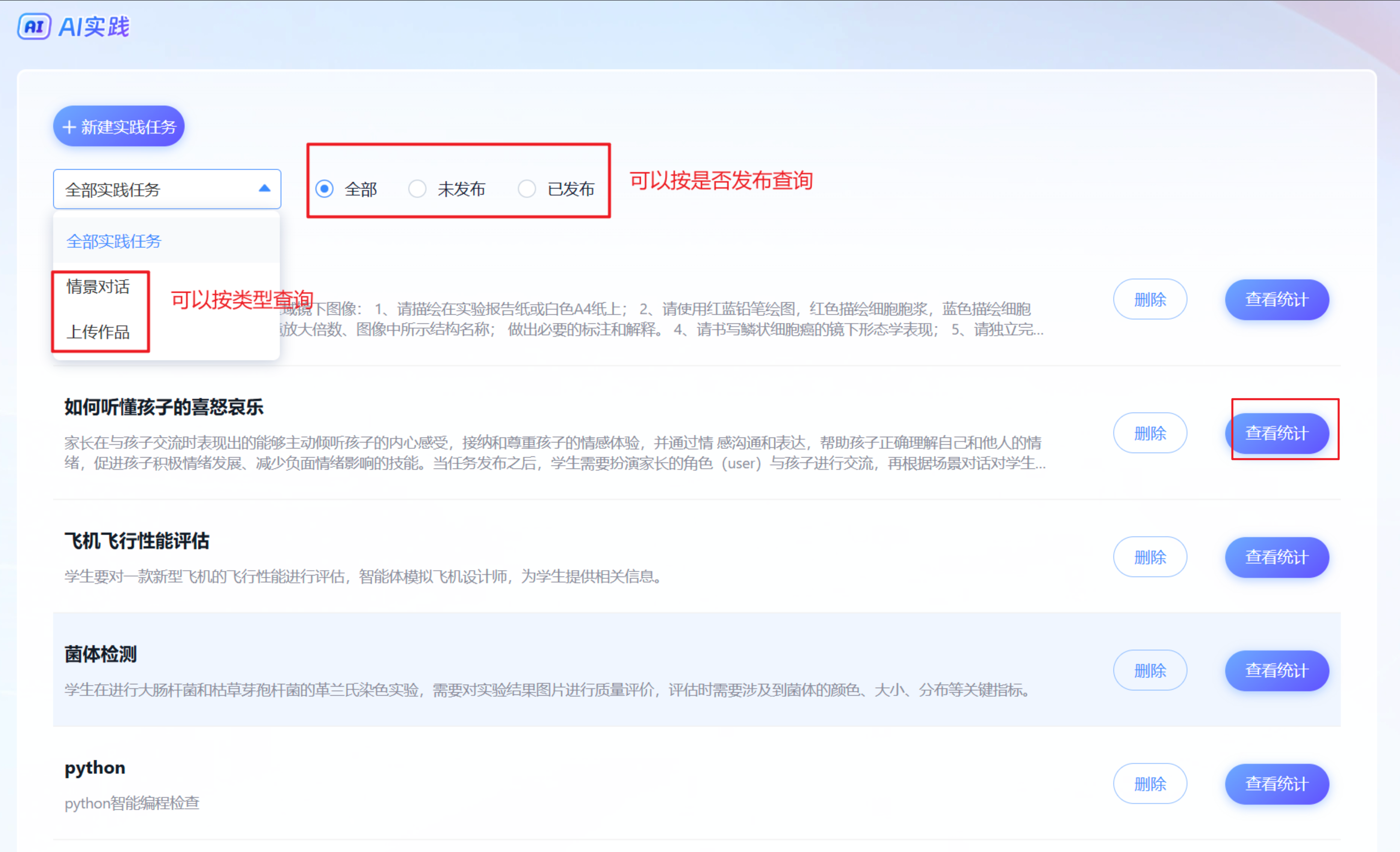The height and width of the screenshot is (852, 1400).
Task: View statistics for 如何听懂孩子的喜怒哀乐
Action: tap(1276, 433)
